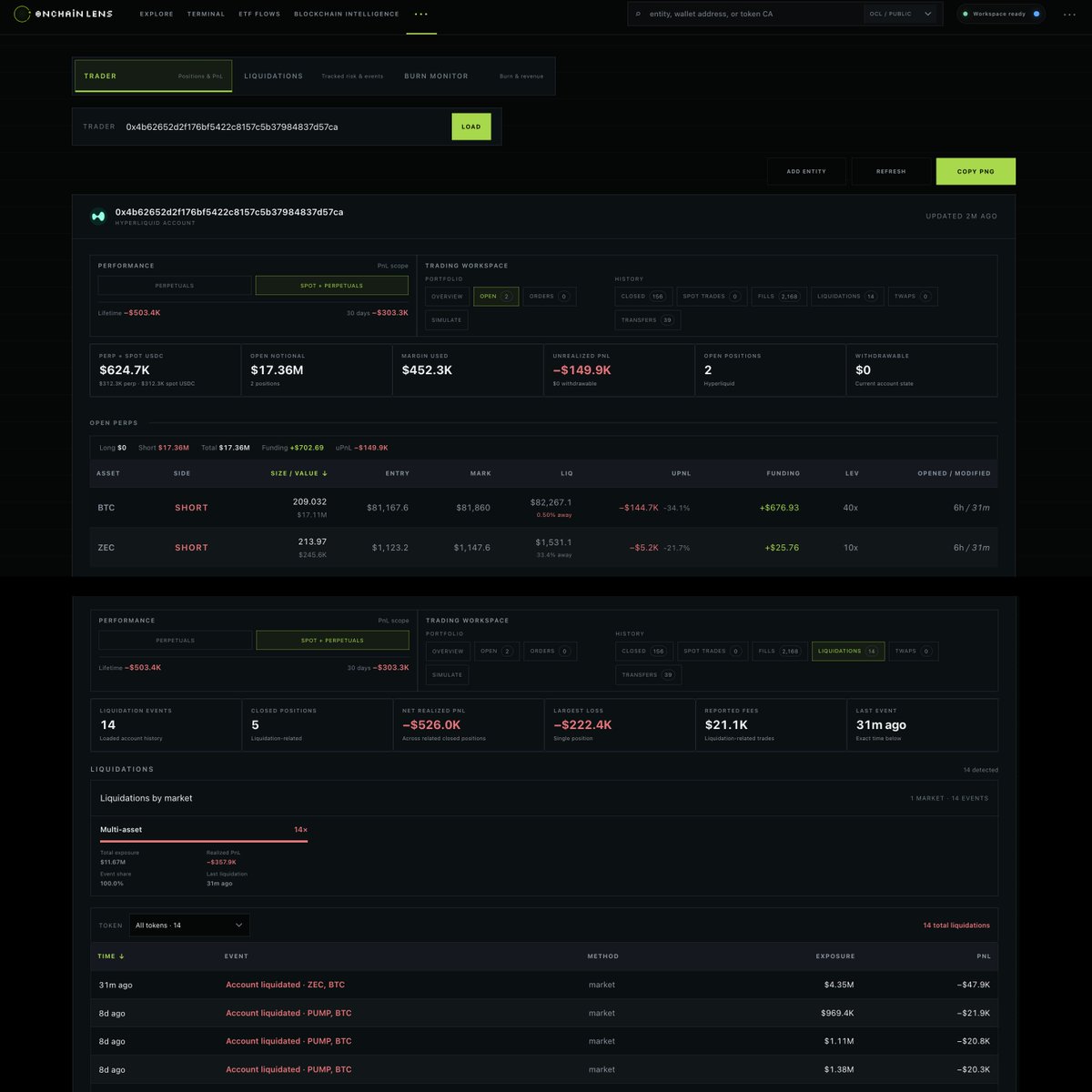Open Blockchain Intelligence in the top navigation
The height and width of the screenshot is (1092, 1092).
point(347,15)
